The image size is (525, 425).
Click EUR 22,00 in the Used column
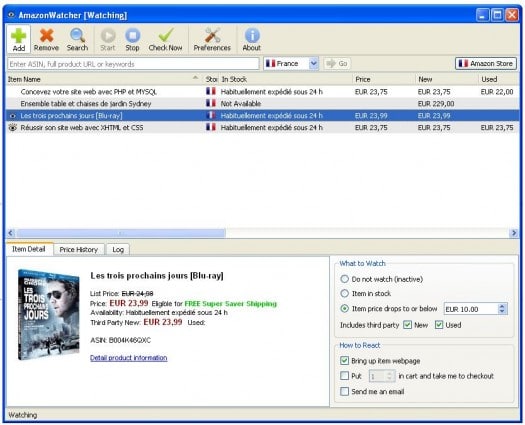tap(497, 92)
